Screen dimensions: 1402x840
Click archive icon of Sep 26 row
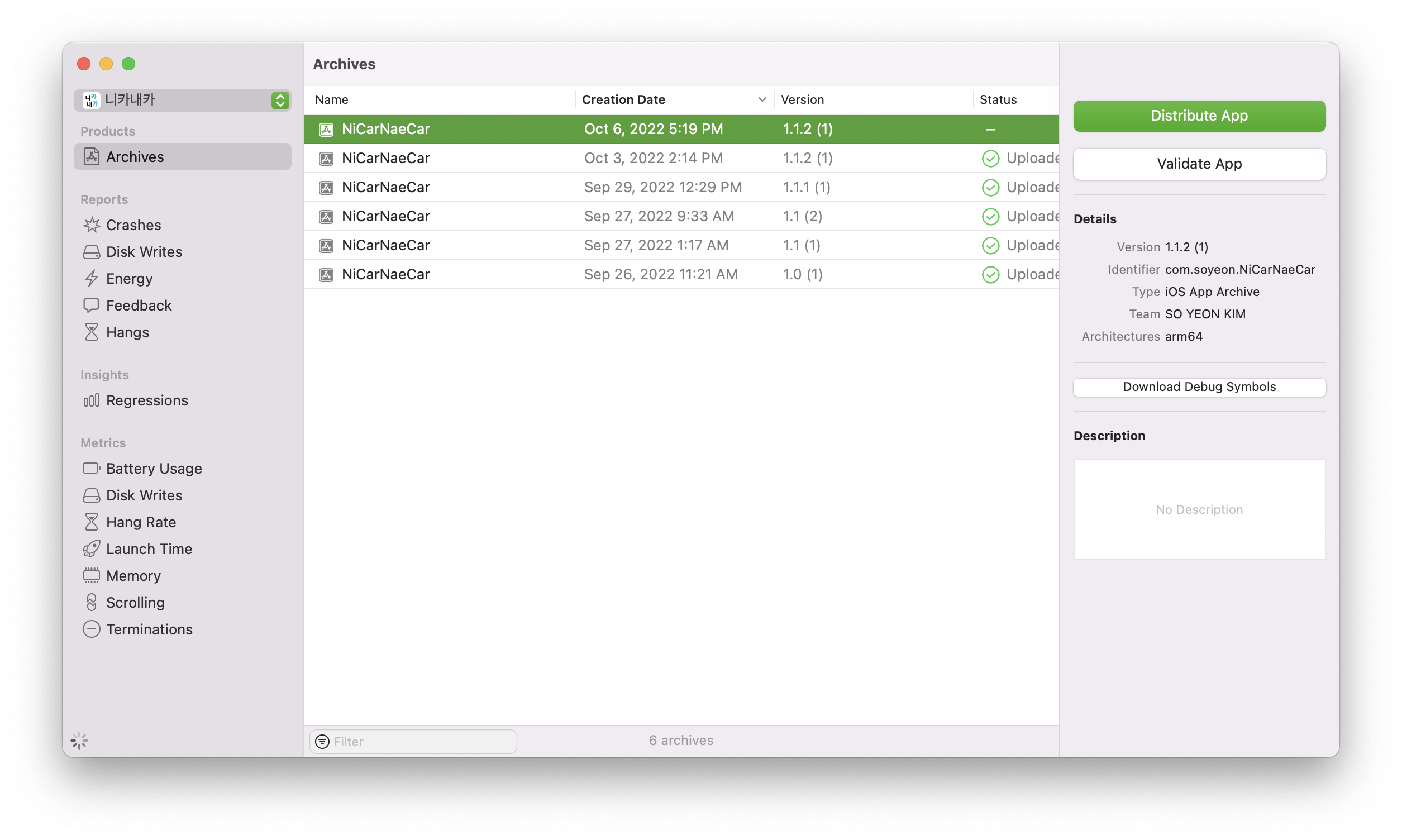coord(326,275)
